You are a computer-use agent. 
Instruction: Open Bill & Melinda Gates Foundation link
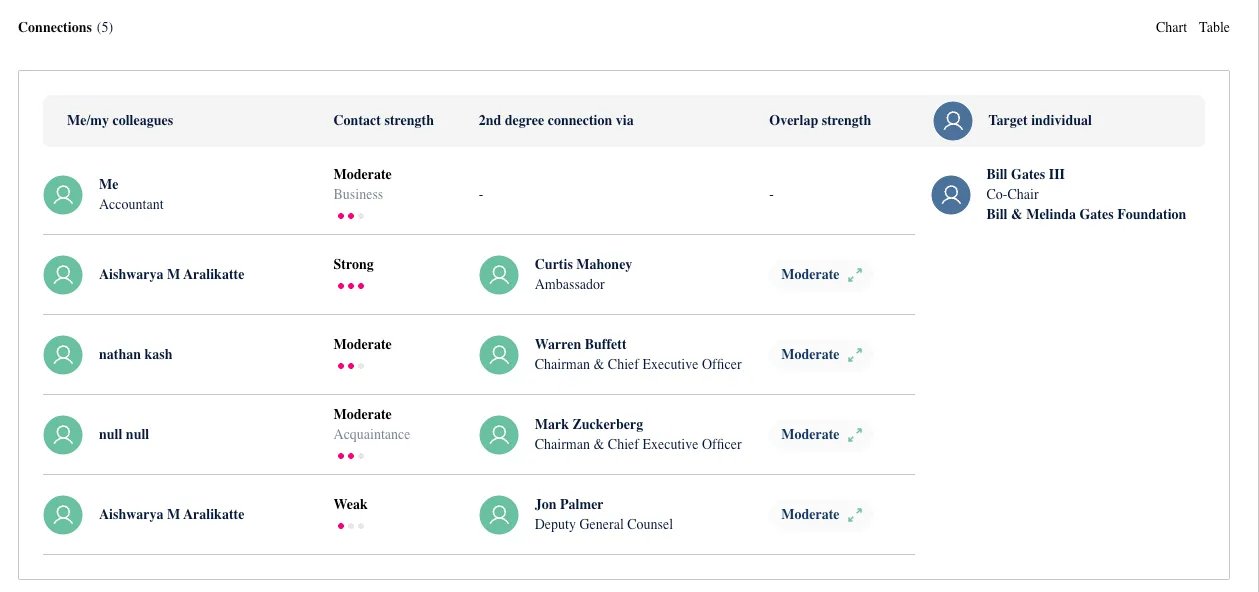pos(1086,215)
